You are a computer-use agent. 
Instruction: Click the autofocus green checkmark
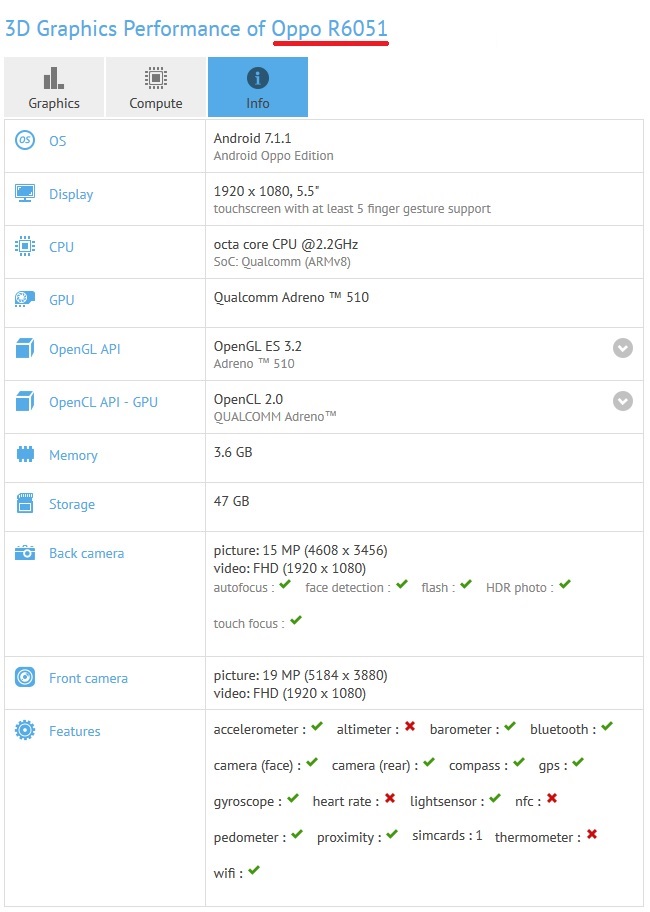click(x=286, y=585)
